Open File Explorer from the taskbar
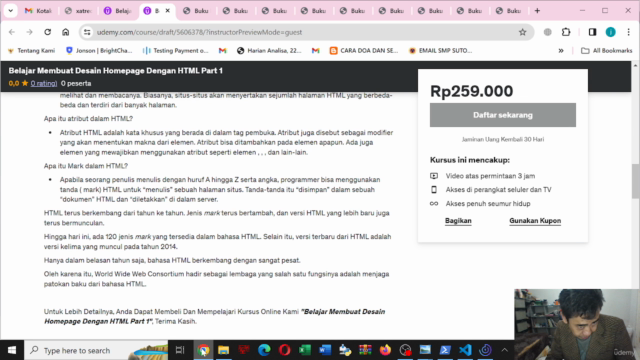Screen dimensions: 640x360 click(224, 350)
